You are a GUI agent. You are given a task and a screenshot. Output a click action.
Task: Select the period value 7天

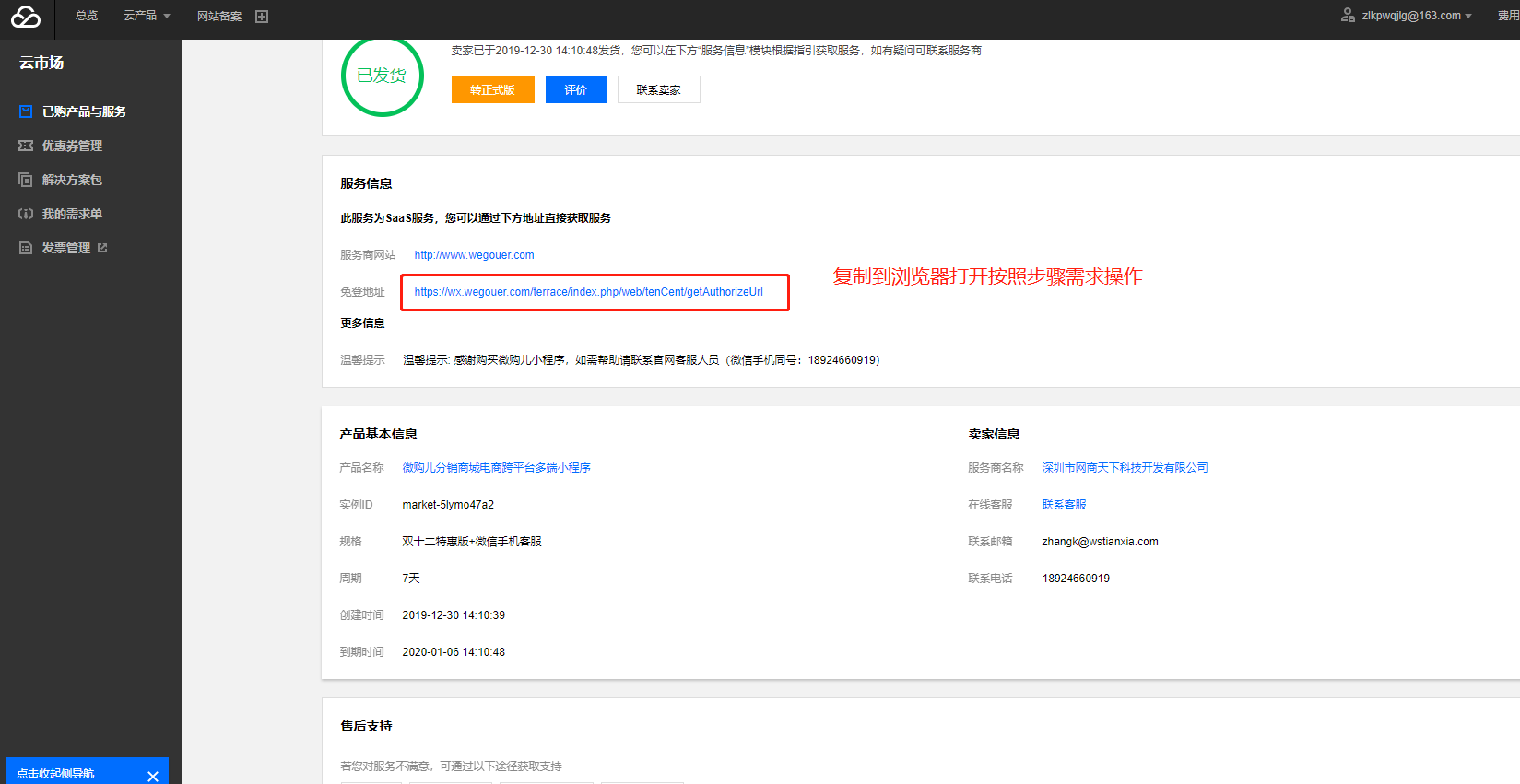pos(411,579)
